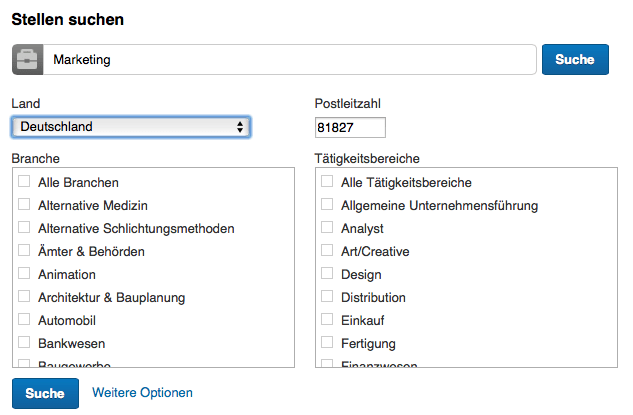Click the blue Suche button next to Marketing field

[575, 60]
